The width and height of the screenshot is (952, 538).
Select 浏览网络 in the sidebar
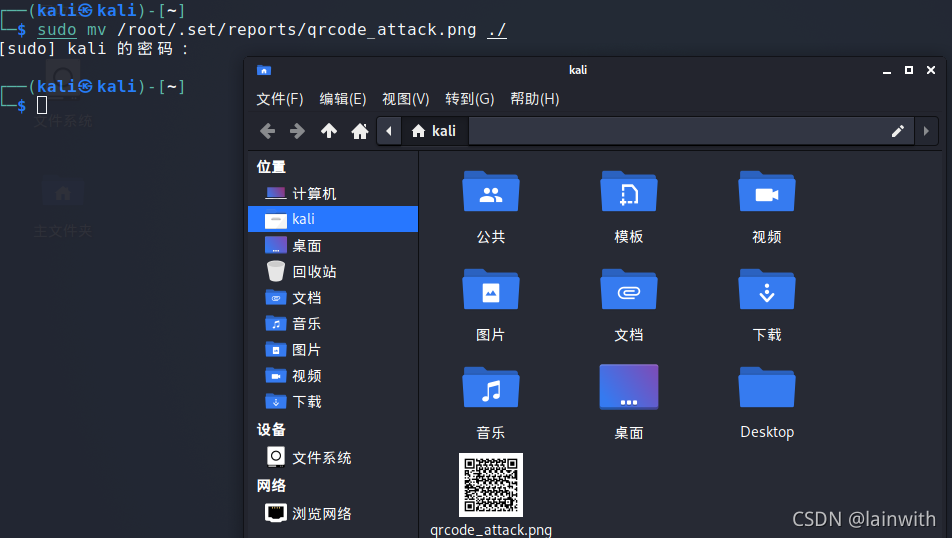pos(333,514)
